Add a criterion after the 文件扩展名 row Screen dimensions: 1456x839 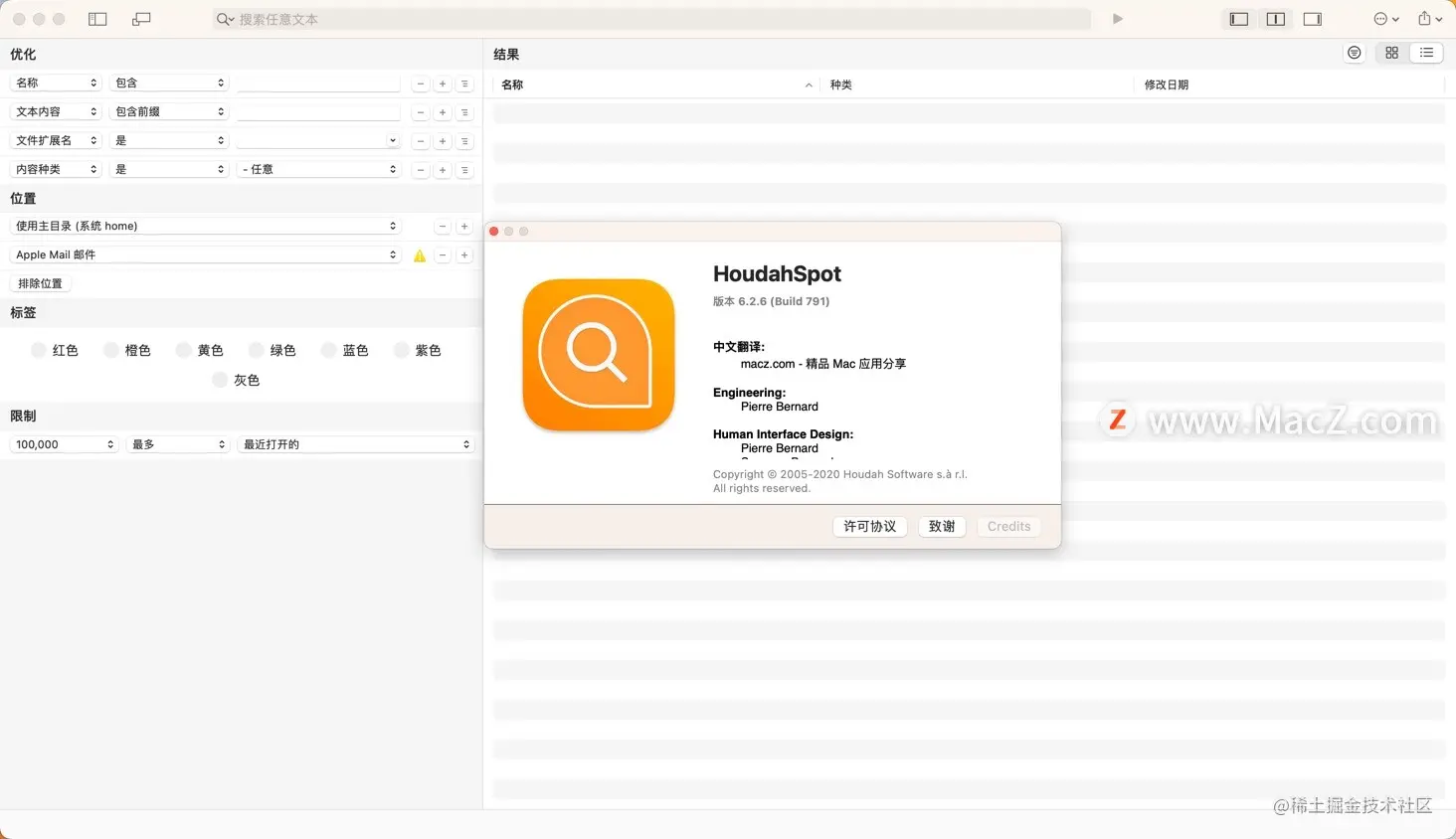click(x=443, y=141)
